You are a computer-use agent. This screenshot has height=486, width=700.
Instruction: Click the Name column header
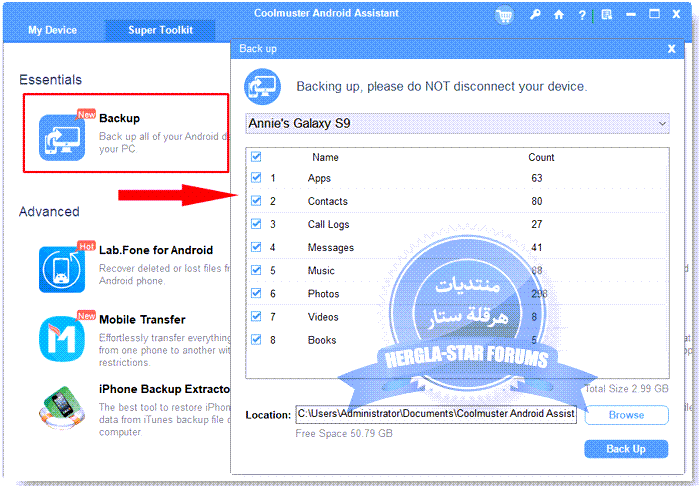point(325,158)
